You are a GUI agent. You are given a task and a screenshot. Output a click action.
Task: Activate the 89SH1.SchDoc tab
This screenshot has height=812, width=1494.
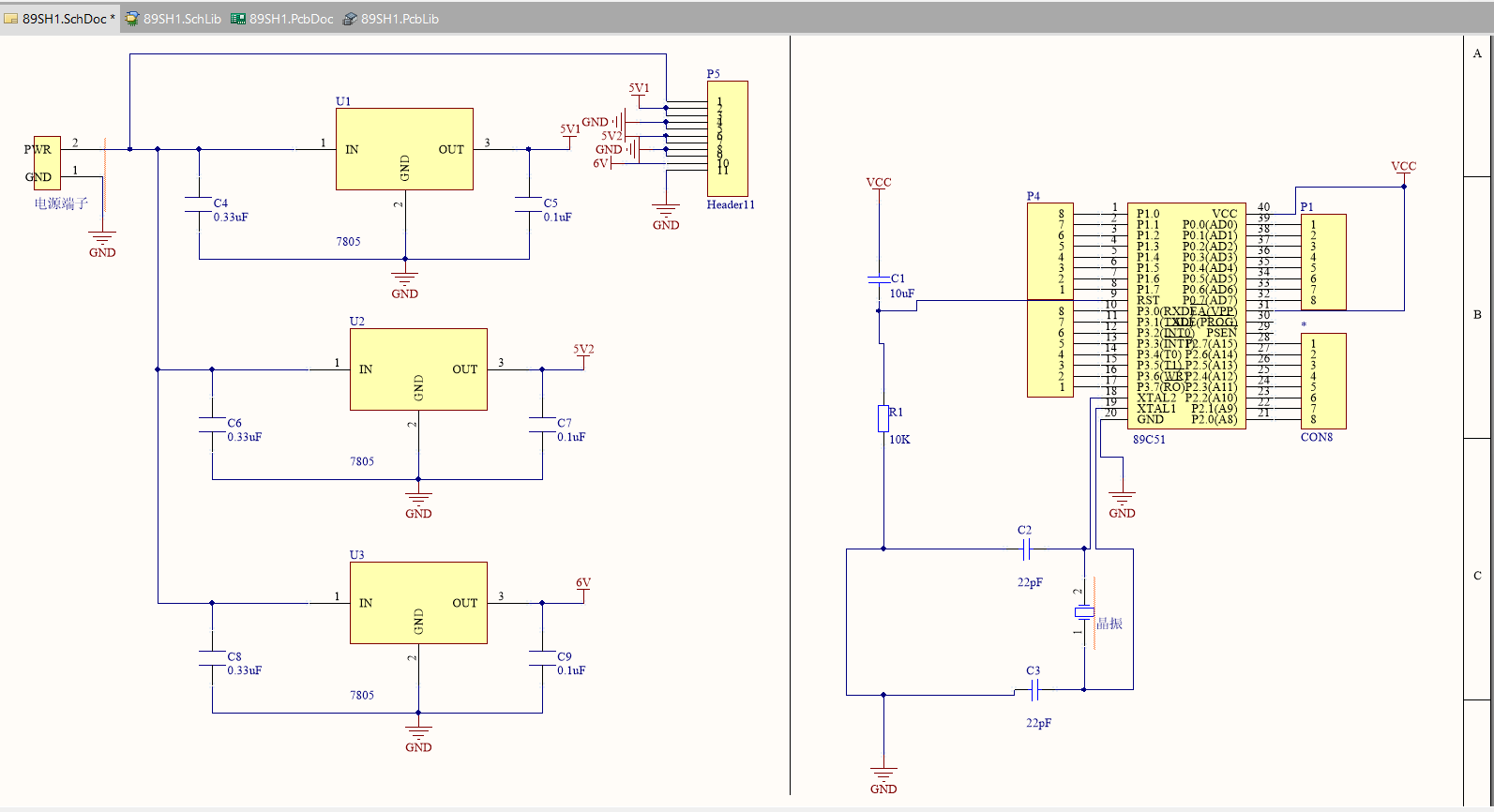(60, 19)
